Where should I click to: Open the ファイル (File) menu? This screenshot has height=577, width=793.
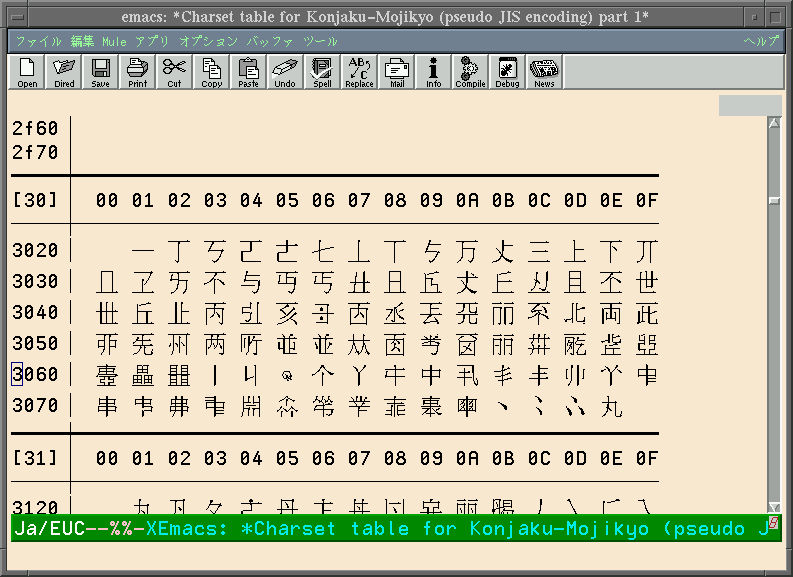click(x=38, y=41)
